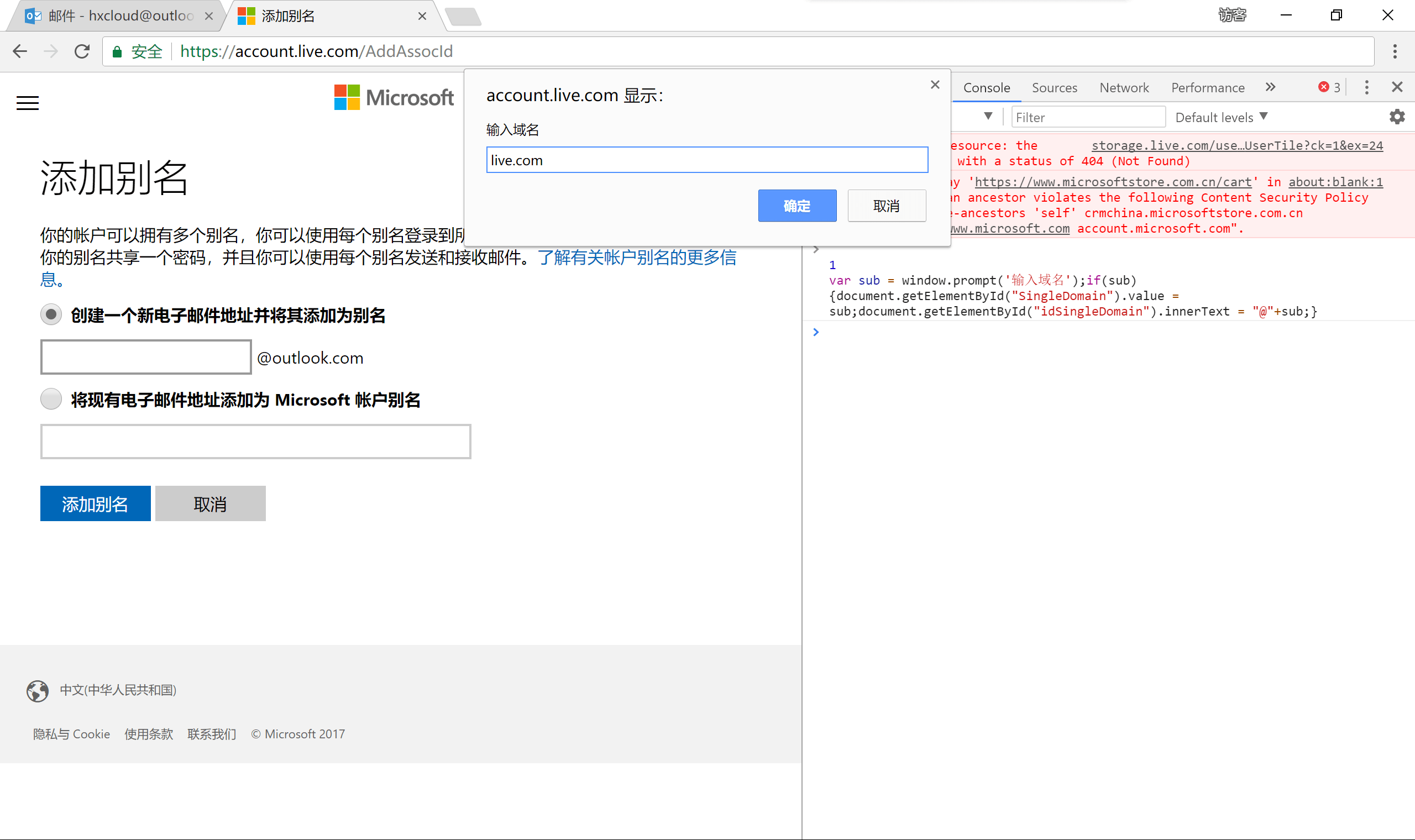Click the 确定 button in the prompt
Image resolution: width=1415 pixels, height=840 pixels.
pyautogui.click(x=797, y=206)
